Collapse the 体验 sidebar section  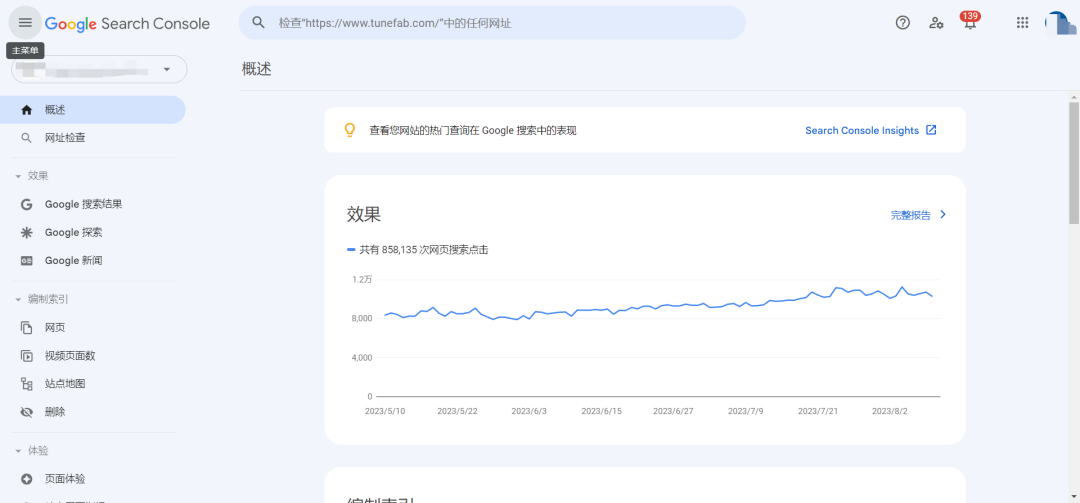(x=32, y=451)
